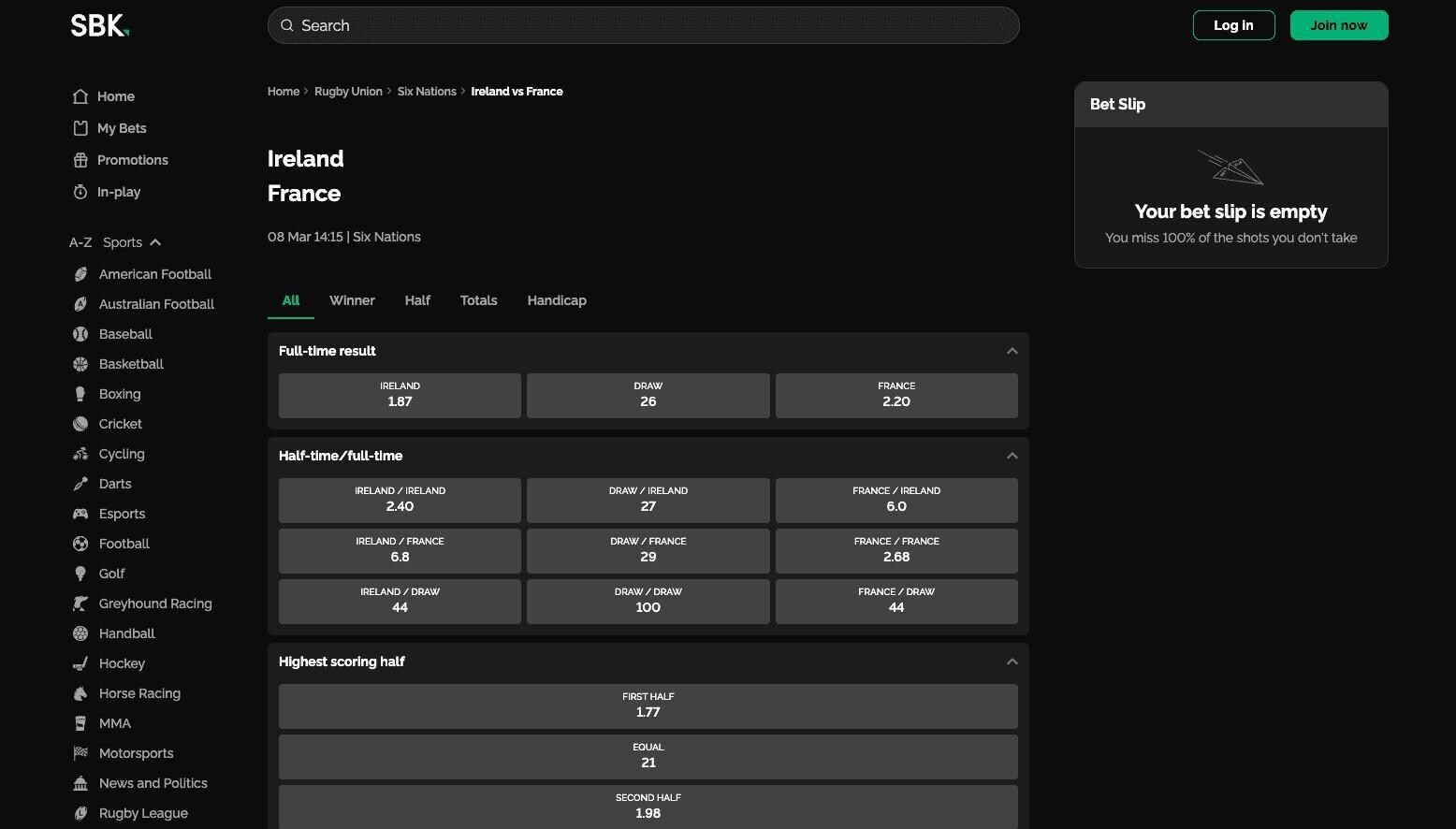1456x829 pixels.
Task: Click the Australian Football icon
Action: (x=80, y=304)
